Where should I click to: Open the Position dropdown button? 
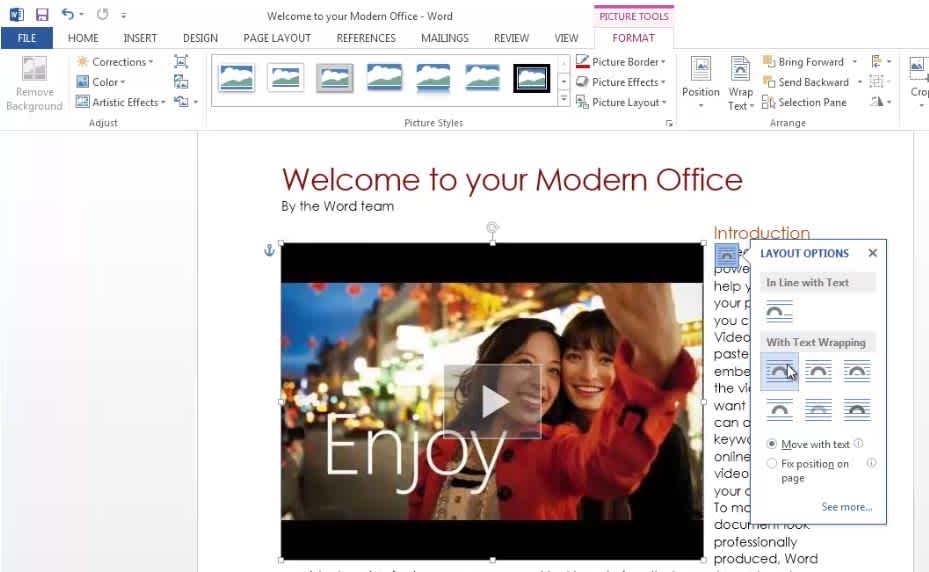coord(700,82)
